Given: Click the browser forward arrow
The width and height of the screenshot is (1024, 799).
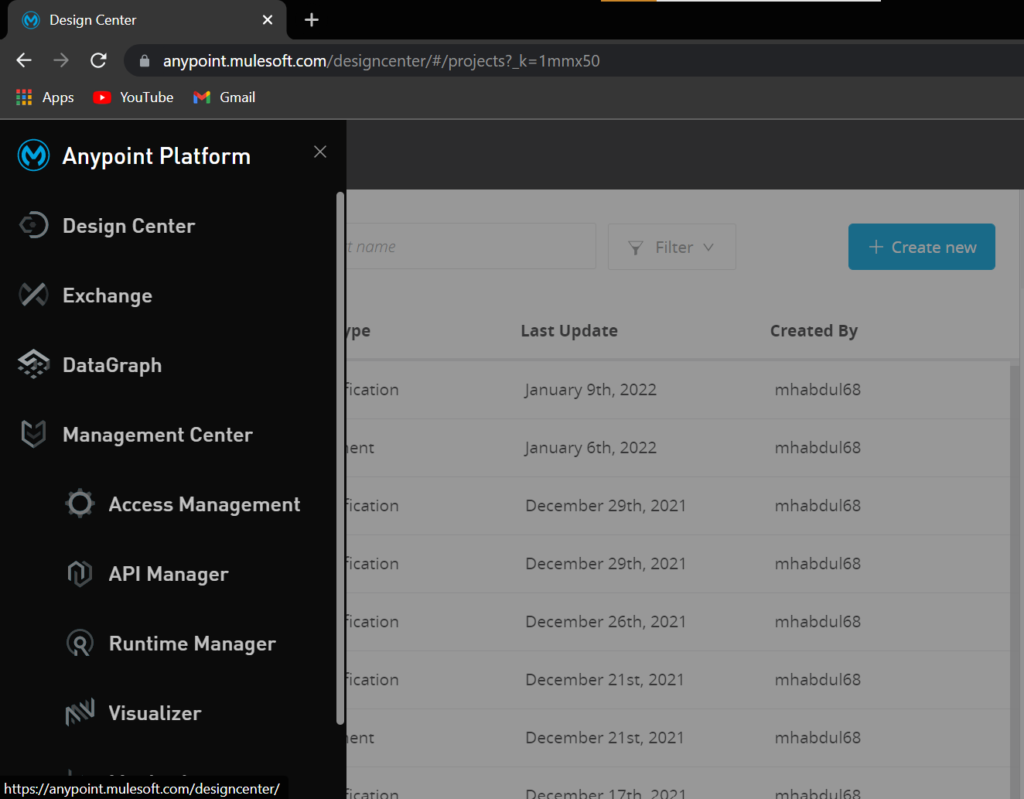Looking at the screenshot, I should click(61, 61).
